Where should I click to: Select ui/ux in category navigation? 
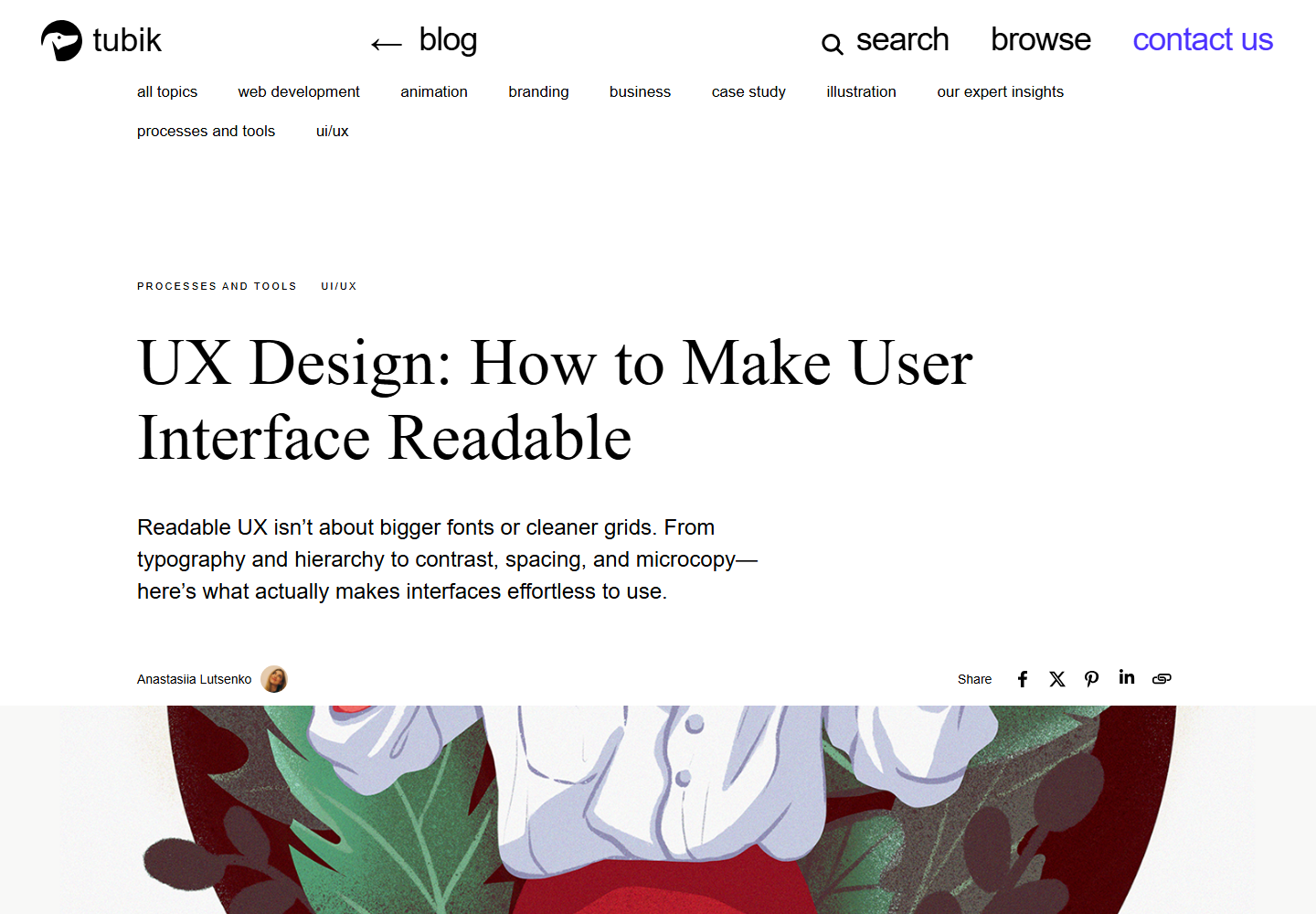tap(332, 131)
